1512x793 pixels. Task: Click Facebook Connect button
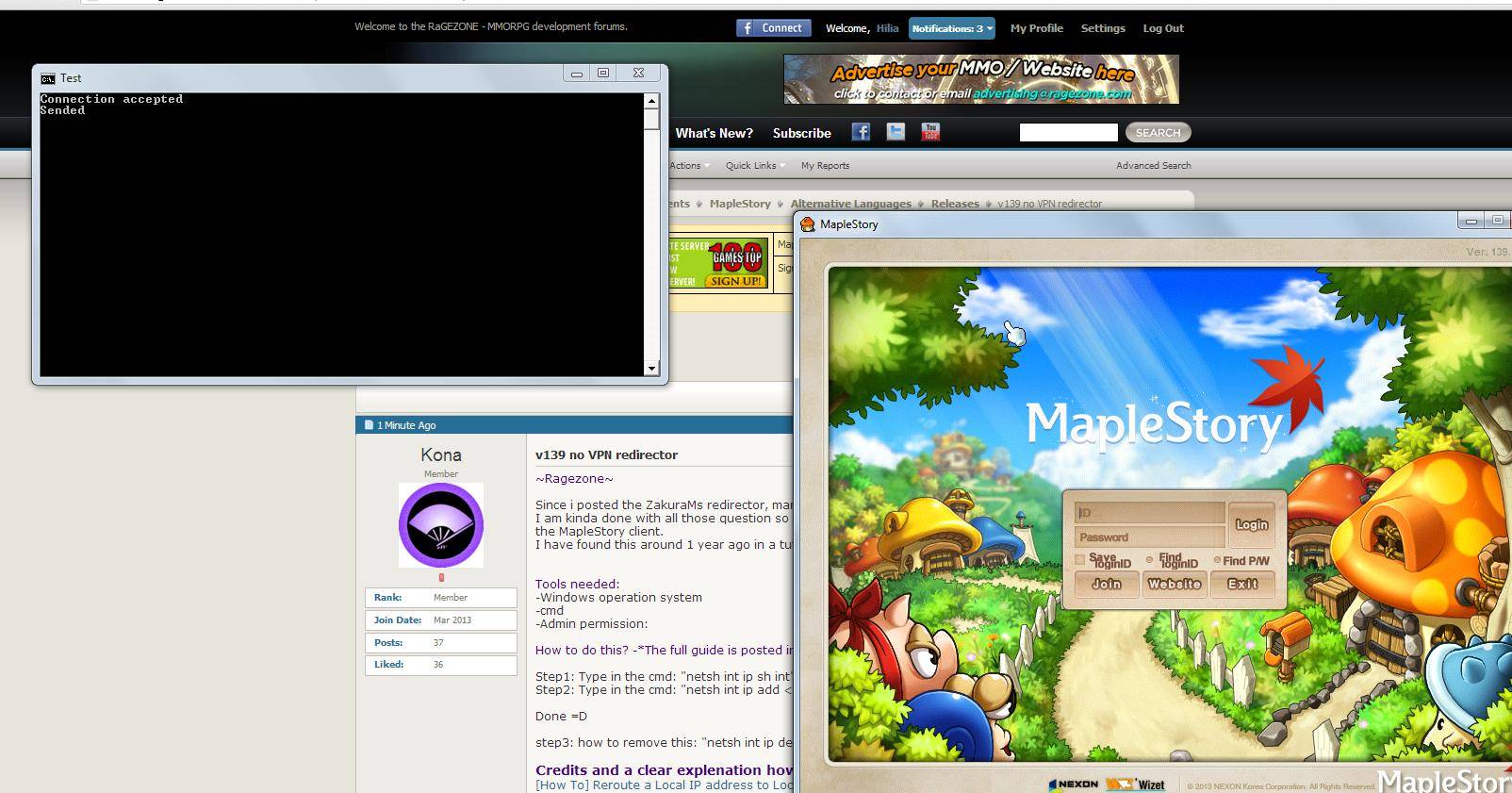[x=773, y=28]
